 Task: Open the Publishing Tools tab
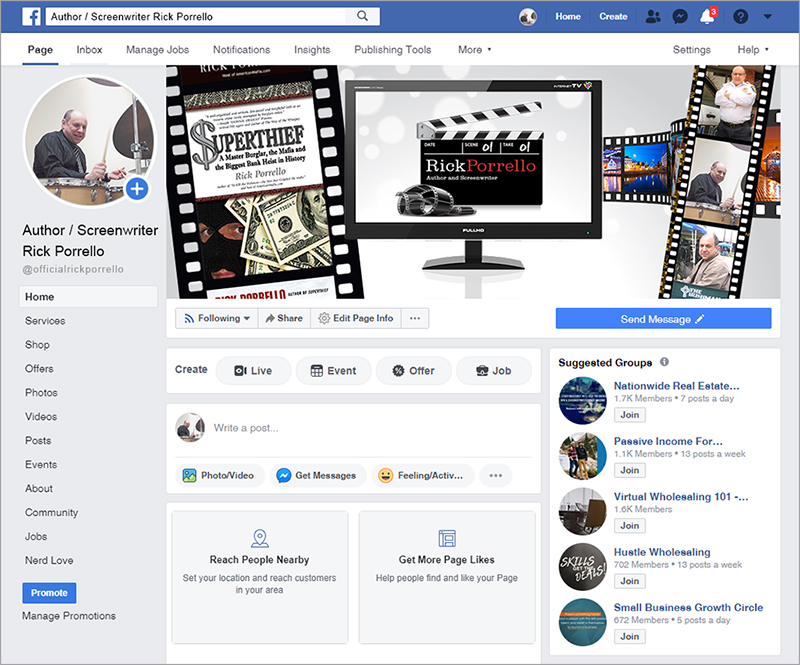tap(393, 49)
